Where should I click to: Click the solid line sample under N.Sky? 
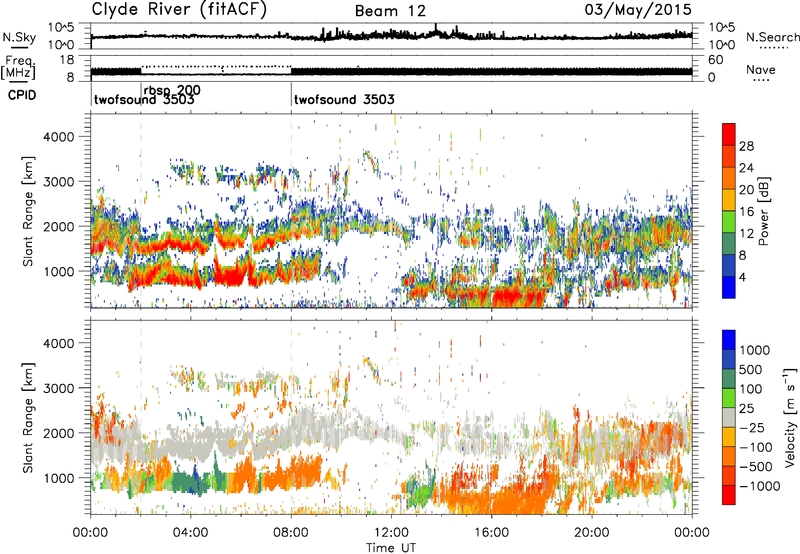[19, 47]
